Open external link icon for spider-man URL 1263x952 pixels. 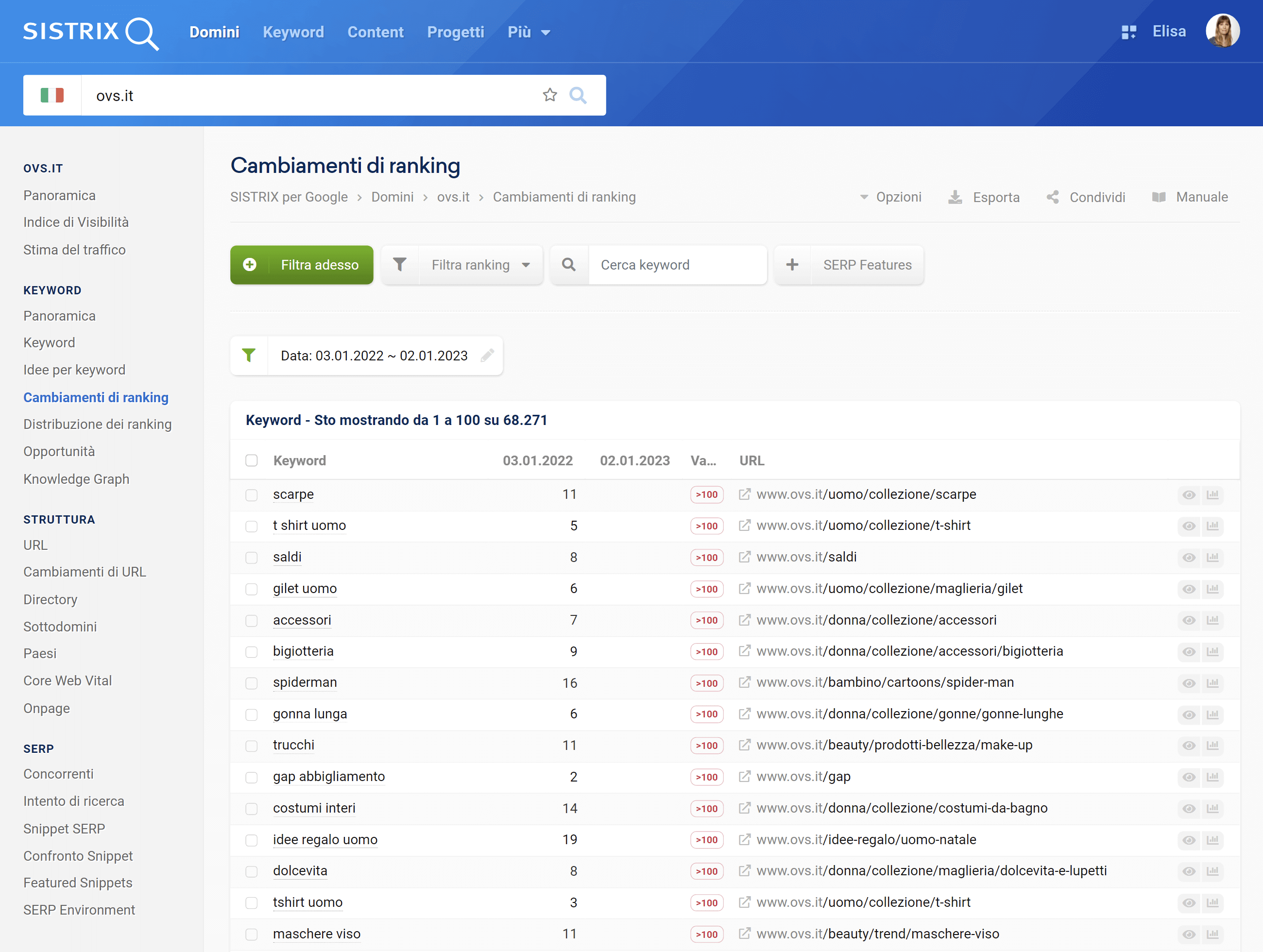[744, 682]
